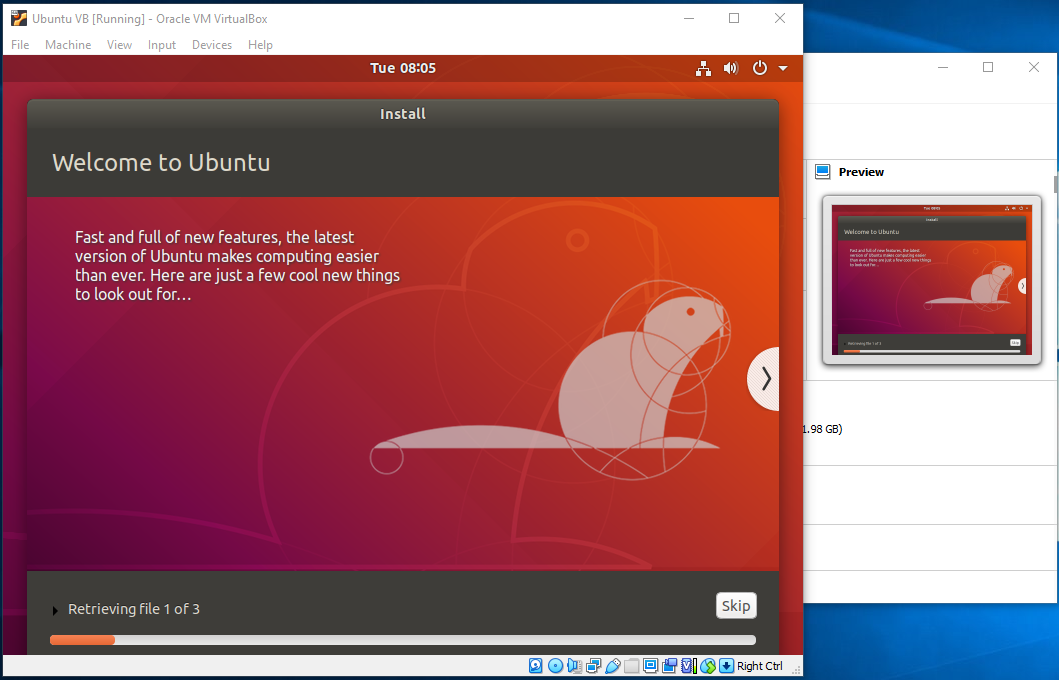Screen dimensions: 1059x680
Task: Open the Devices menu
Action: (212, 45)
